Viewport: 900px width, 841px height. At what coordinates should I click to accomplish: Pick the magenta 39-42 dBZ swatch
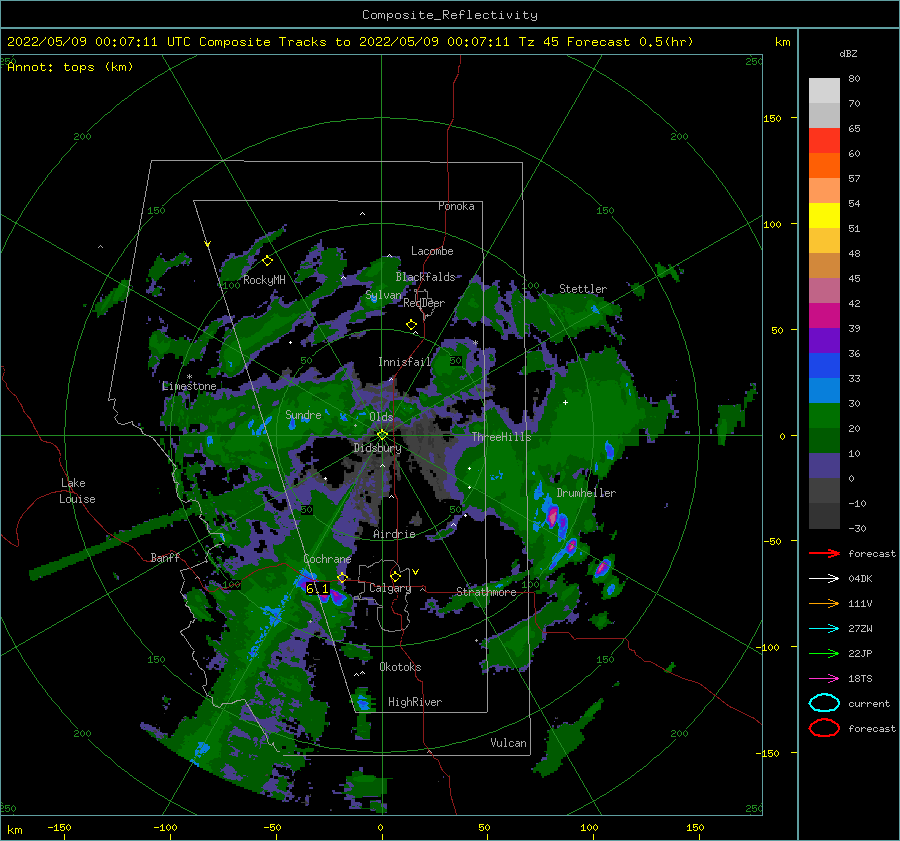pos(824,315)
